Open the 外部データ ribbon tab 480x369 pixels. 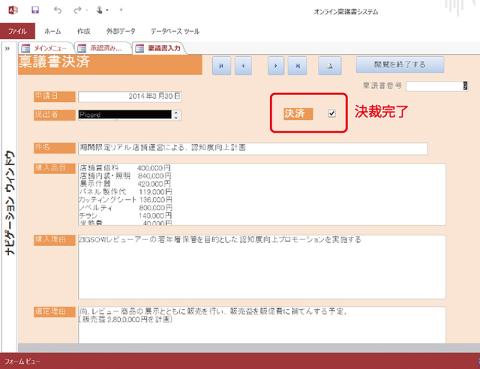[121, 31]
